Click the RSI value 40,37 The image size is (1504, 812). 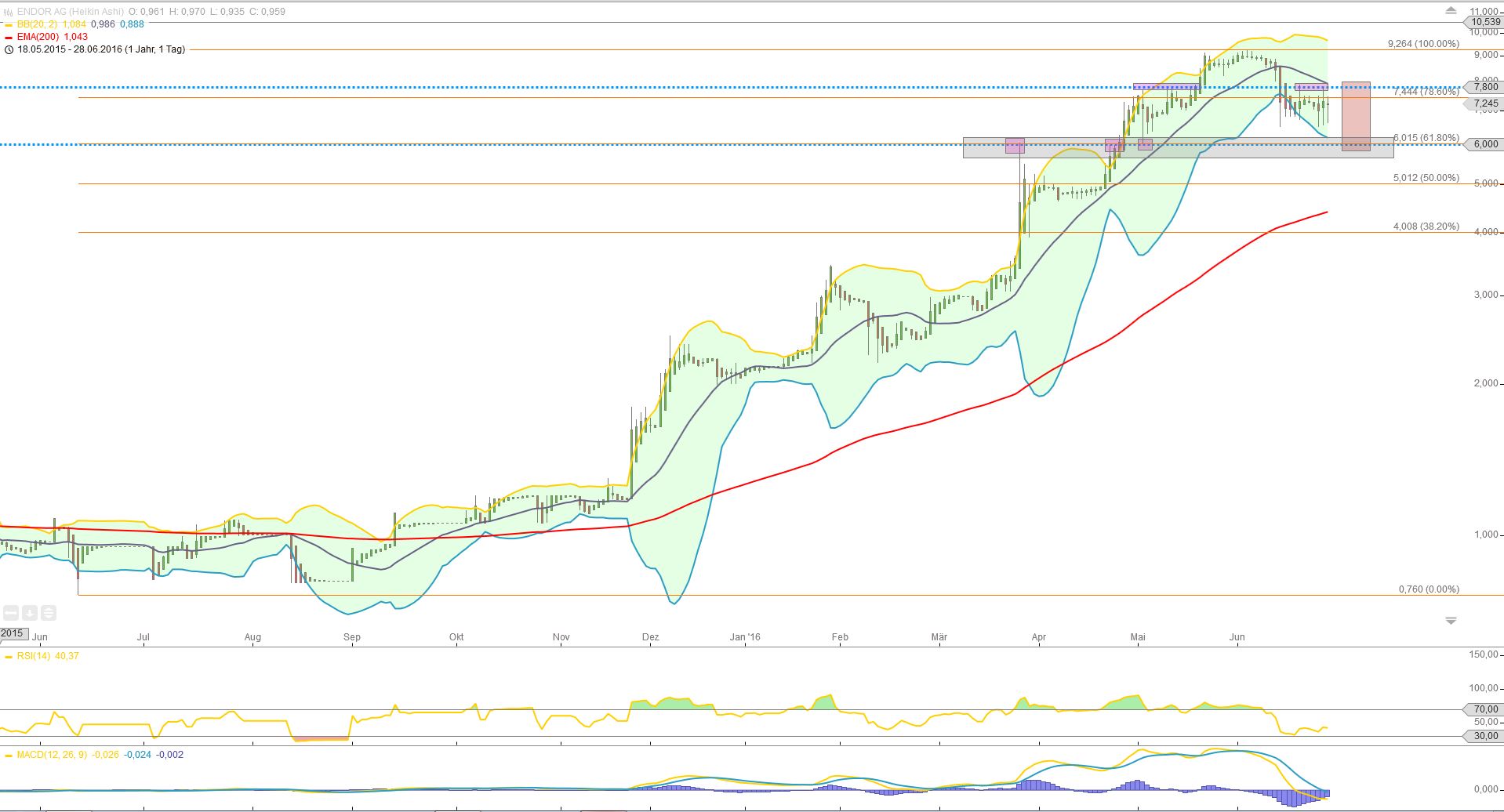tap(67, 656)
